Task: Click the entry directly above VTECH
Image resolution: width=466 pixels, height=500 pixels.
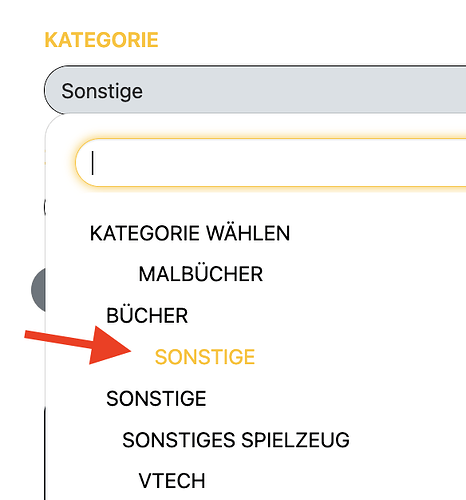Action: pyautogui.click(x=236, y=440)
